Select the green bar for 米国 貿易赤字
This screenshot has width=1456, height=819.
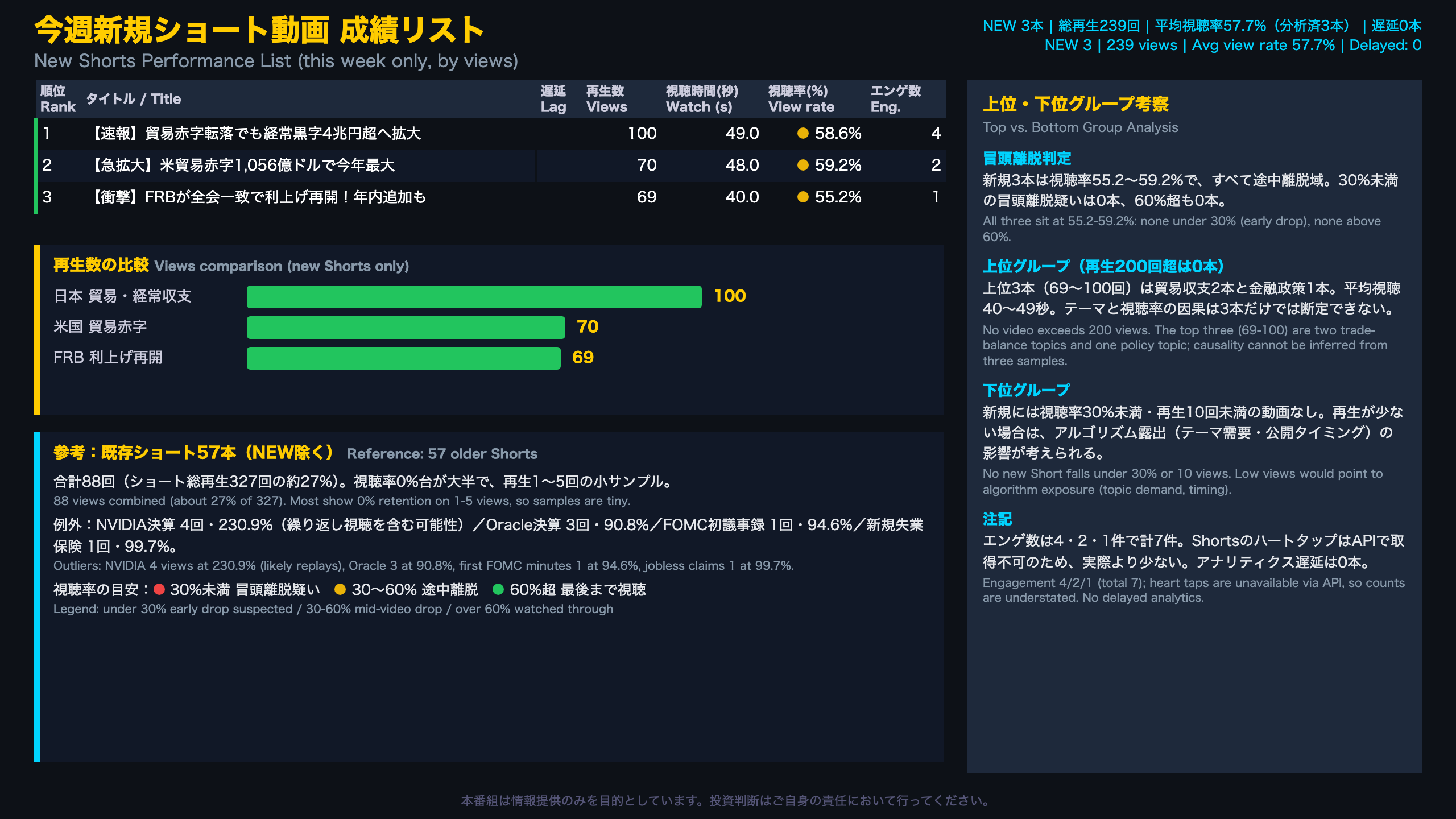406,327
